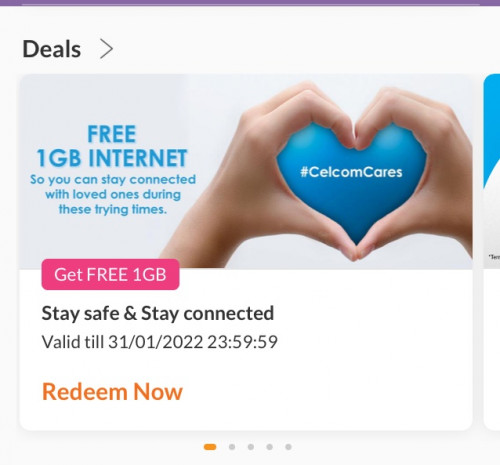Tap the 'So you can stay connected' caption
Image resolution: width=500 pixels, height=465 pixels.
113,194
